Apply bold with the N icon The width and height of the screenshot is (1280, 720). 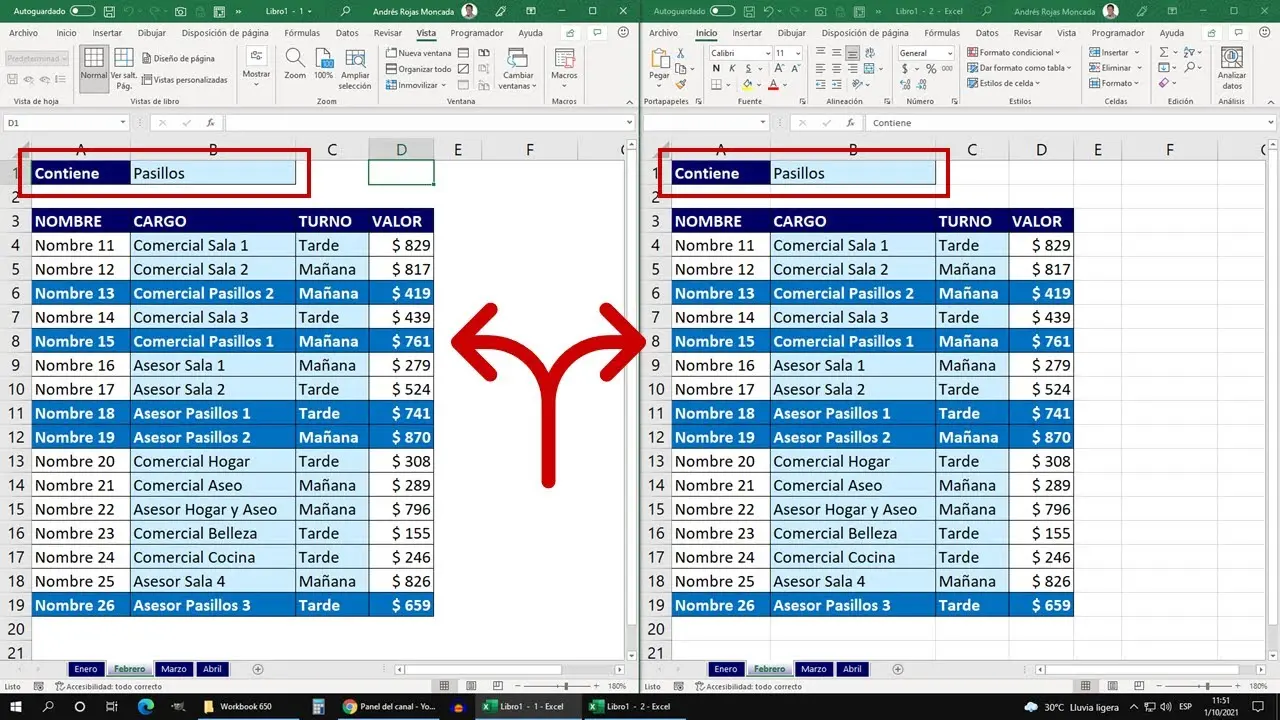716,69
